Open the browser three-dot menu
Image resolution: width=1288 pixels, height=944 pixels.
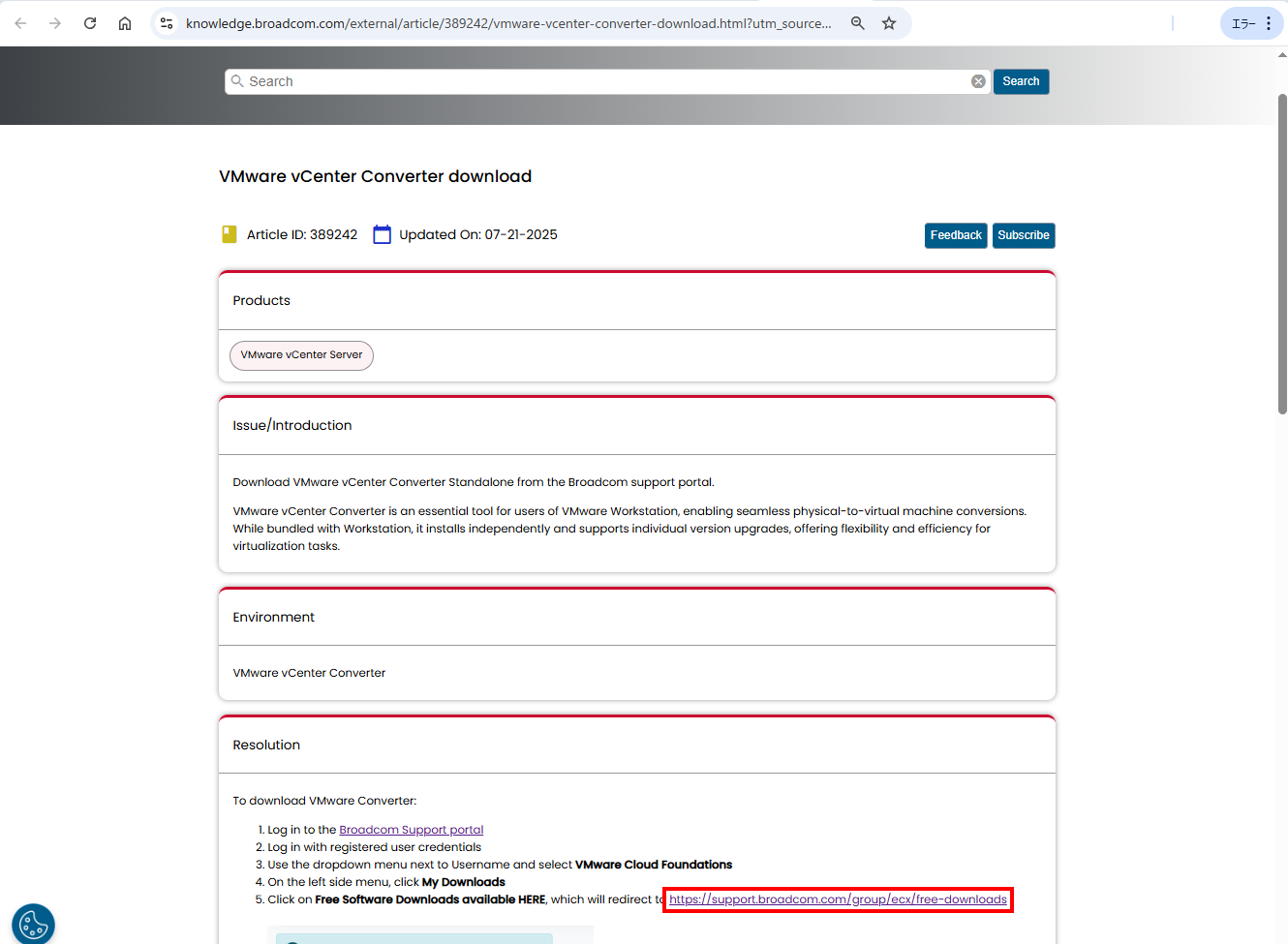point(1269,23)
